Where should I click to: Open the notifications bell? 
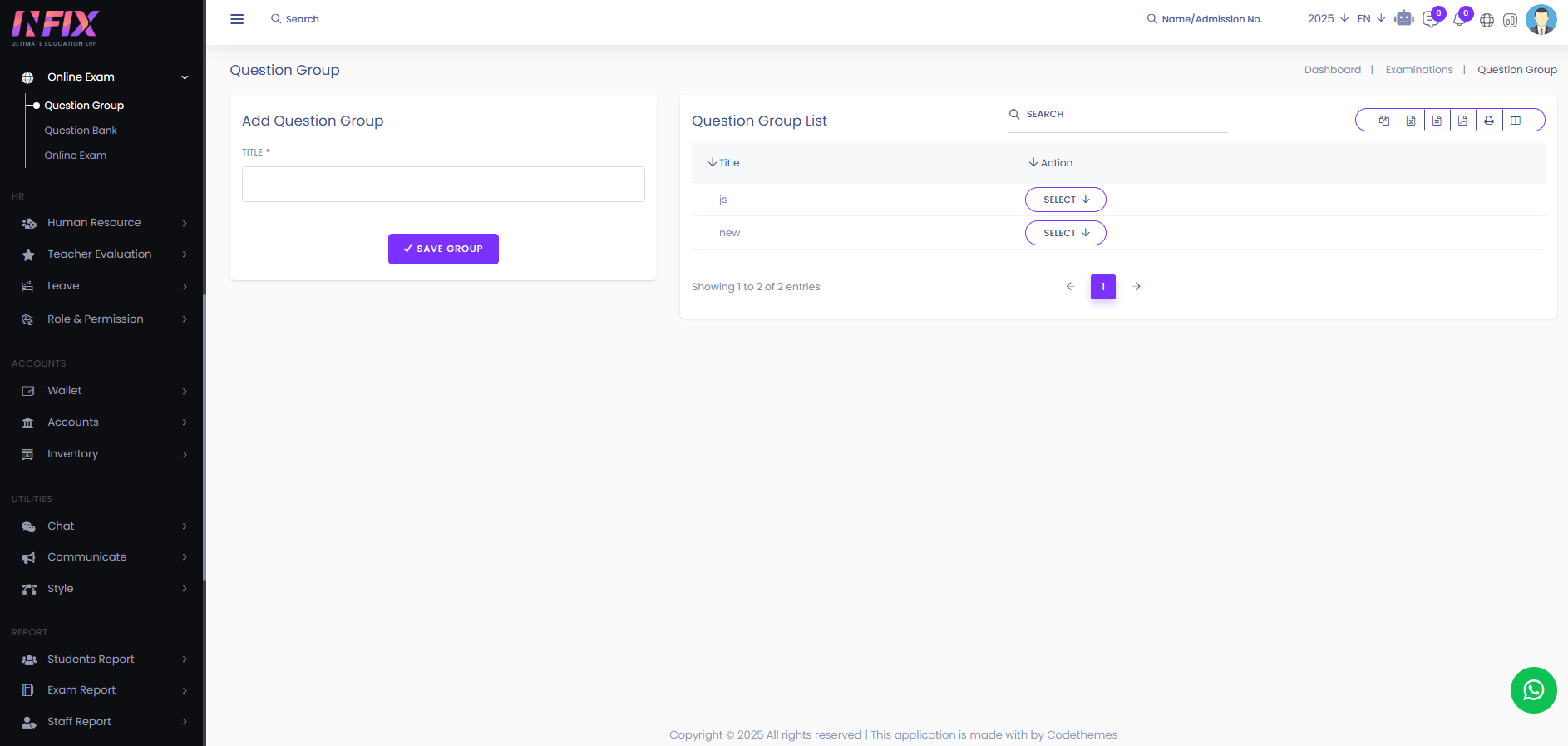click(x=1459, y=19)
